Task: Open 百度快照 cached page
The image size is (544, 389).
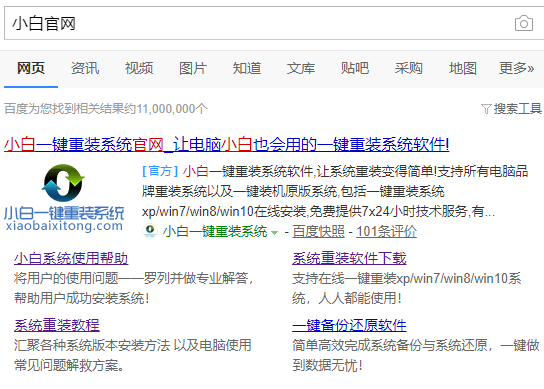Action: 318,231
